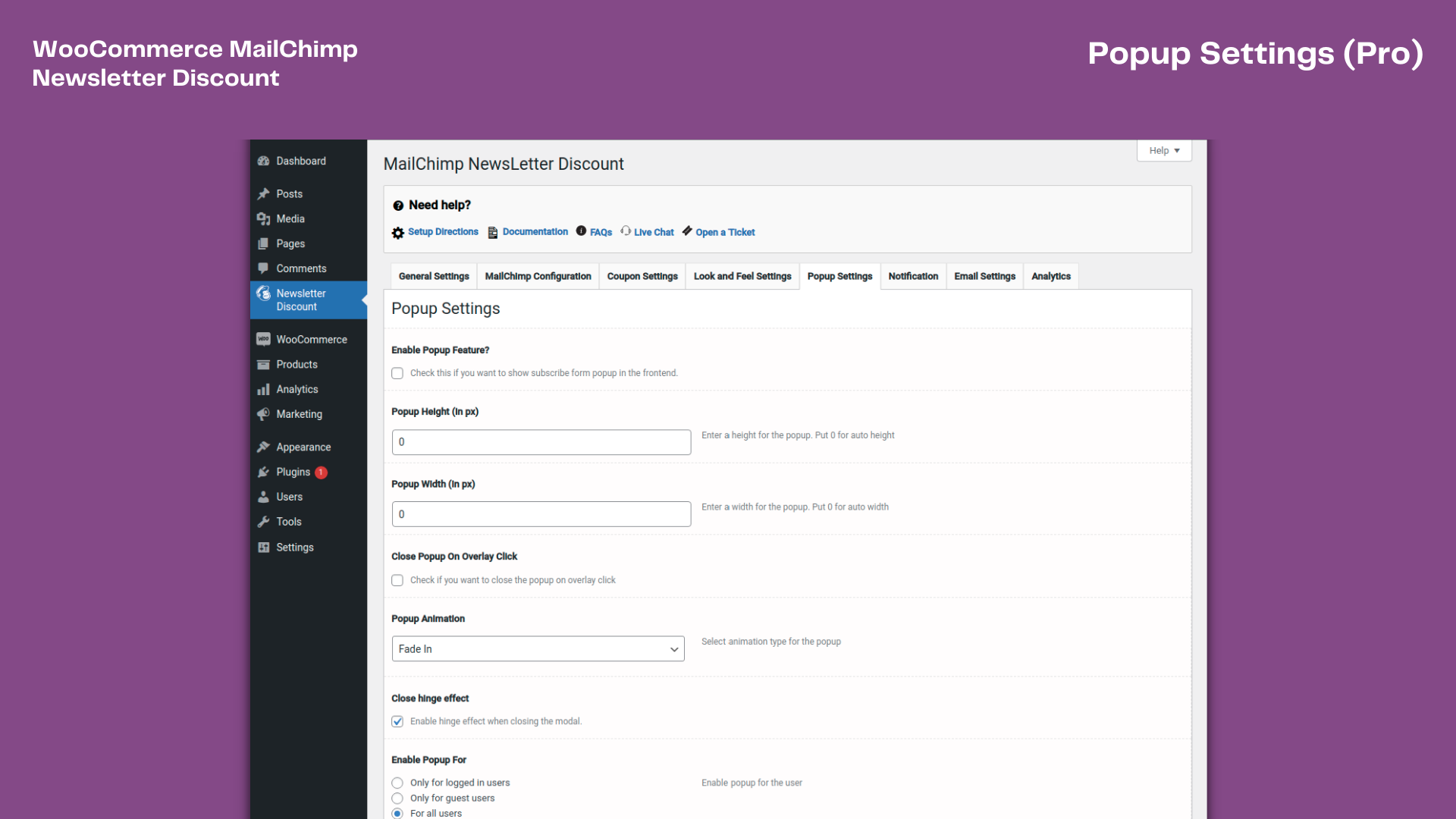Click the document icon beside Documentation
This screenshot has height=819, width=1456.
[493, 233]
